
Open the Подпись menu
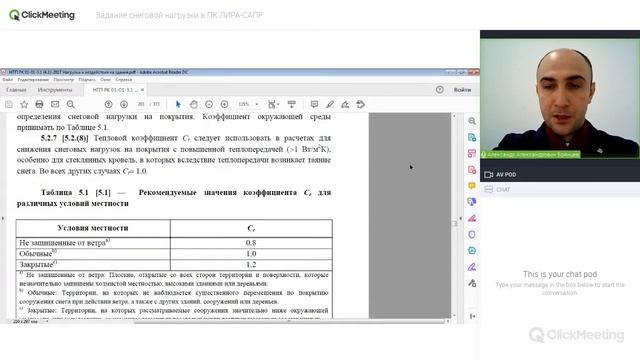(87, 80)
